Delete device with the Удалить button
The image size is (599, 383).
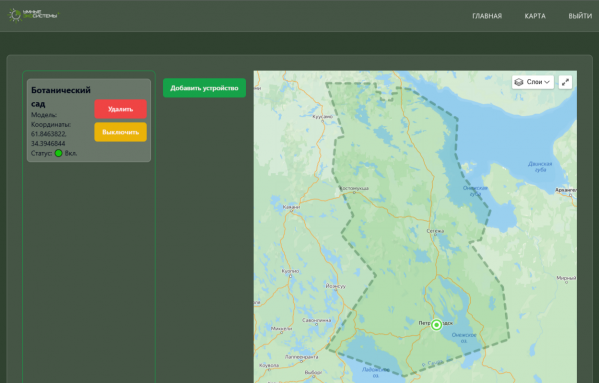(x=120, y=109)
